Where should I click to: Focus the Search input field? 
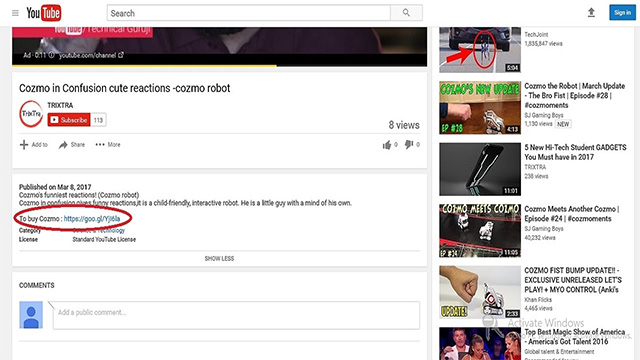[249, 13]
